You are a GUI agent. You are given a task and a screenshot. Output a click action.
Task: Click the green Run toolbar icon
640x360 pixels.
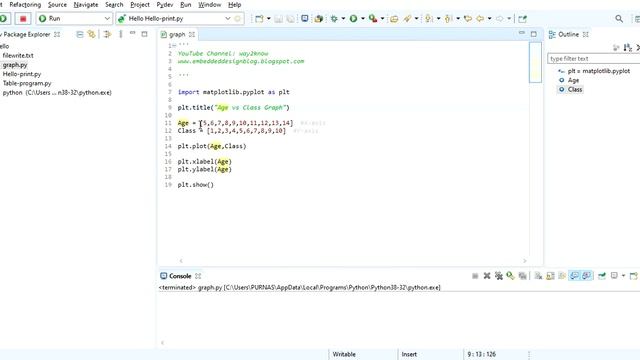point(353,18)
